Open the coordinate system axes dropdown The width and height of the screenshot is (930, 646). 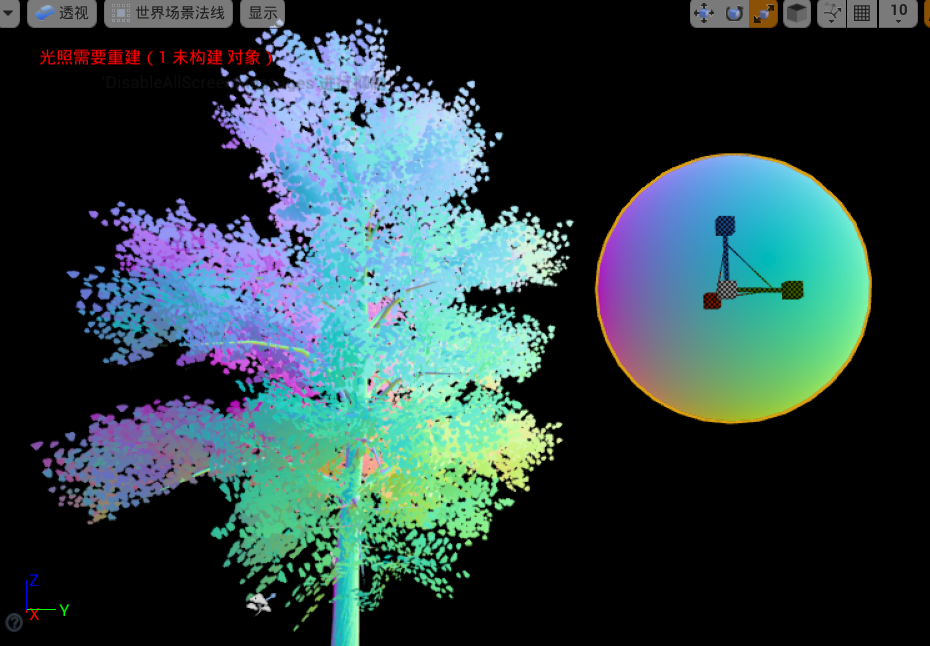coord(832,13)
